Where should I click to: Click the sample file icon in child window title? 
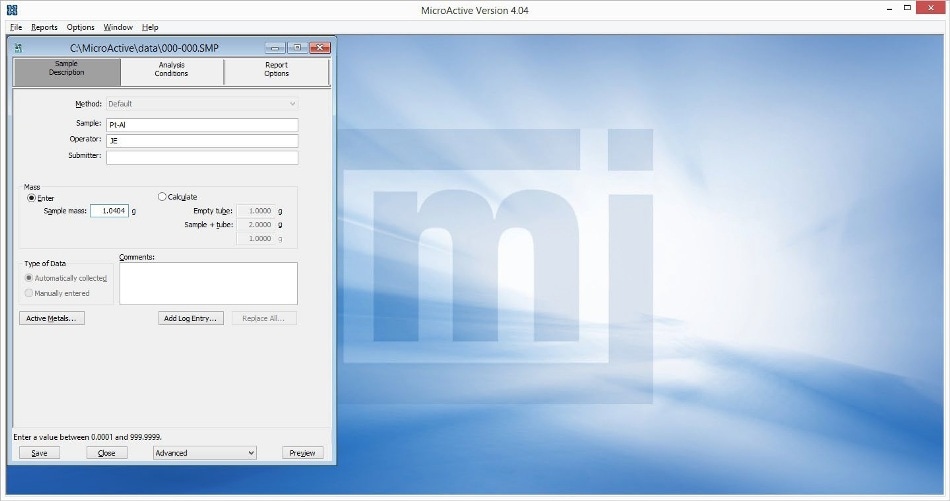tap(18, 48)
